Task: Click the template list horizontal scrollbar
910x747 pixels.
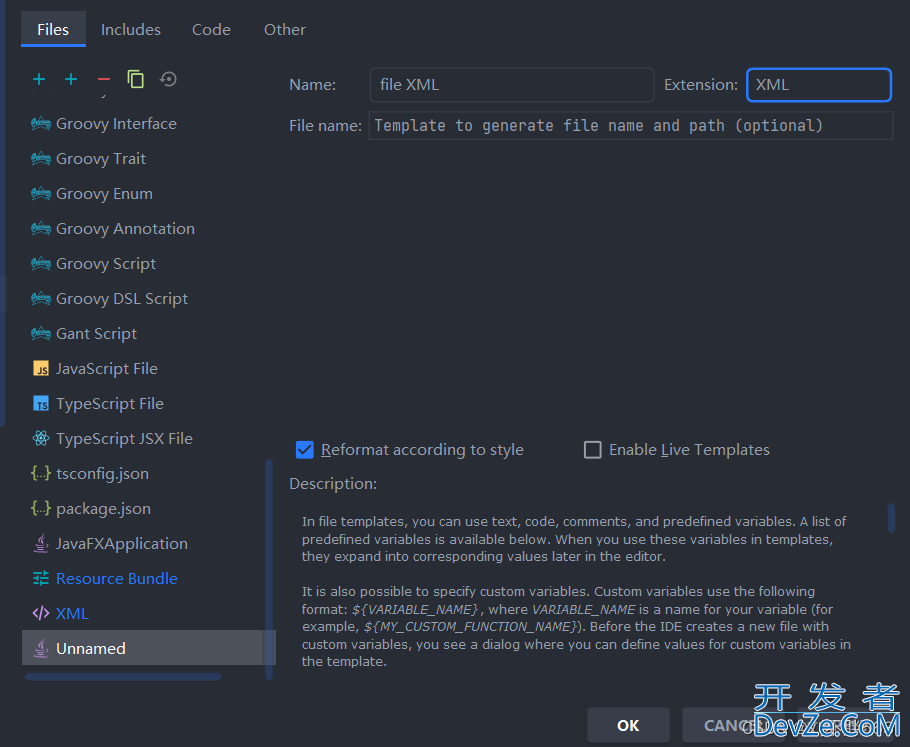Action: 124,677
